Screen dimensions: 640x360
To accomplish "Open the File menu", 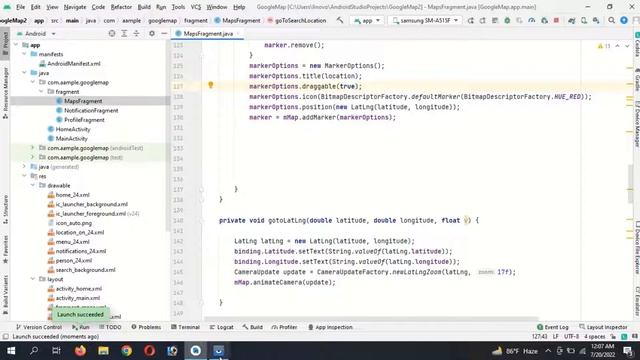I will point(20,7).
